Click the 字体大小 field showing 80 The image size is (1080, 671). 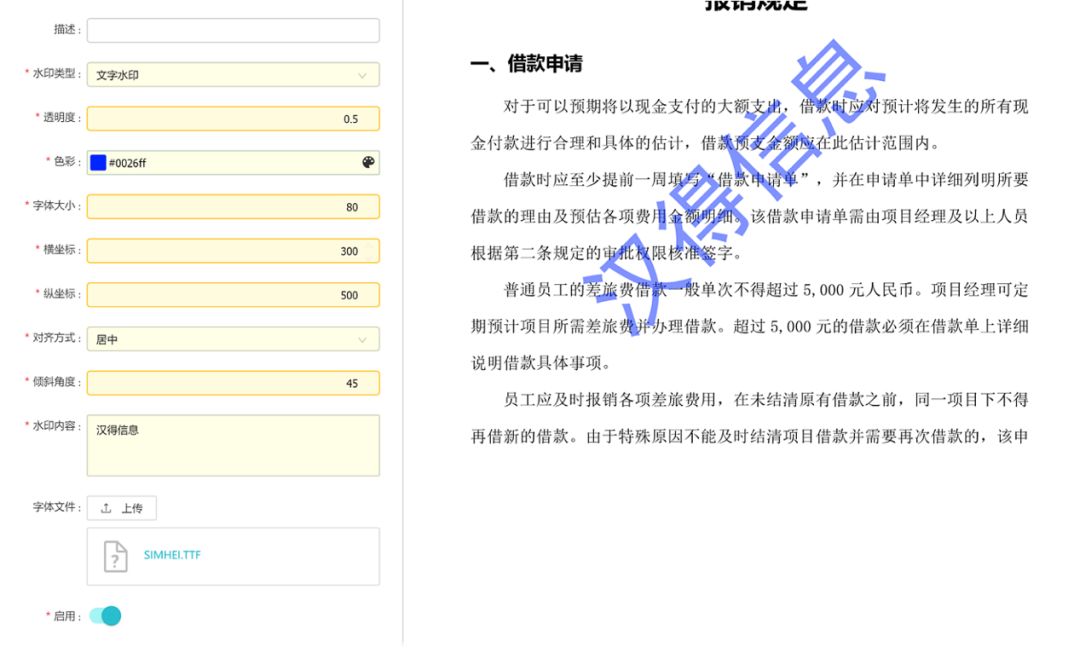pyautogui.click(x=232, y=207)
